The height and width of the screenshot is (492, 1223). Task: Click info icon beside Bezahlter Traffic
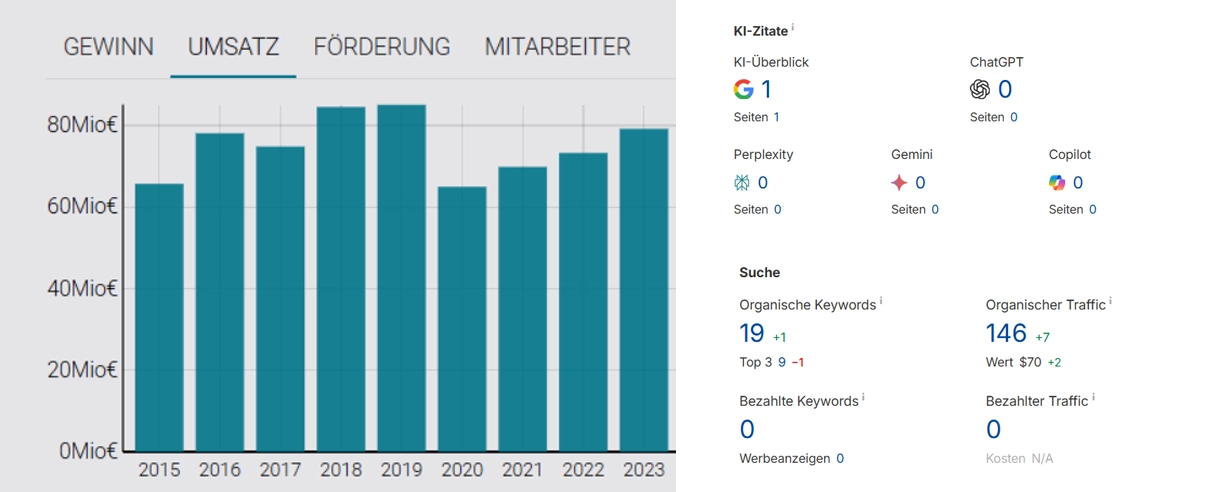click(1093, 398)
